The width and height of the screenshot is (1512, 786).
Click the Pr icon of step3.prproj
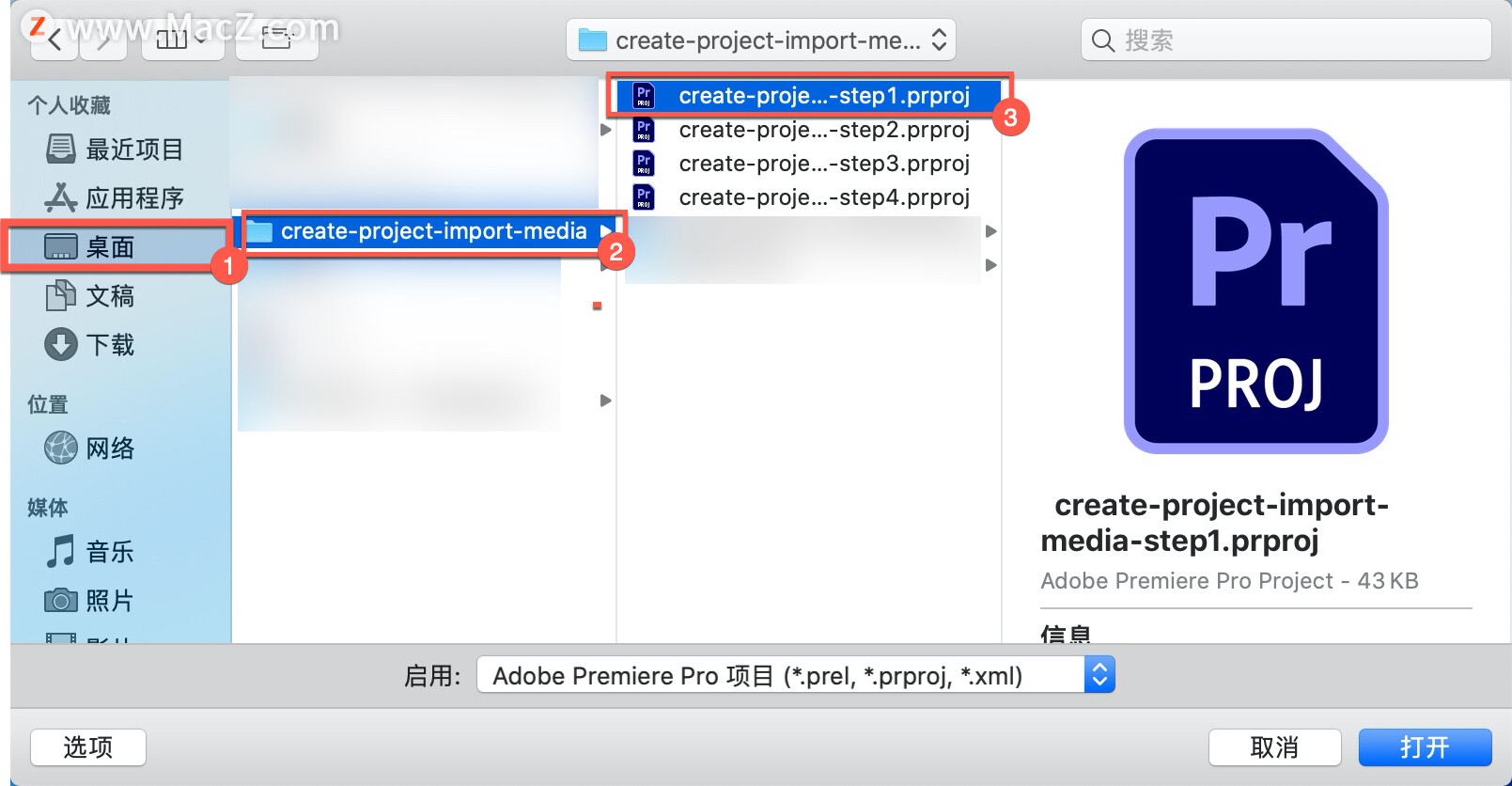tap(644, 164)
